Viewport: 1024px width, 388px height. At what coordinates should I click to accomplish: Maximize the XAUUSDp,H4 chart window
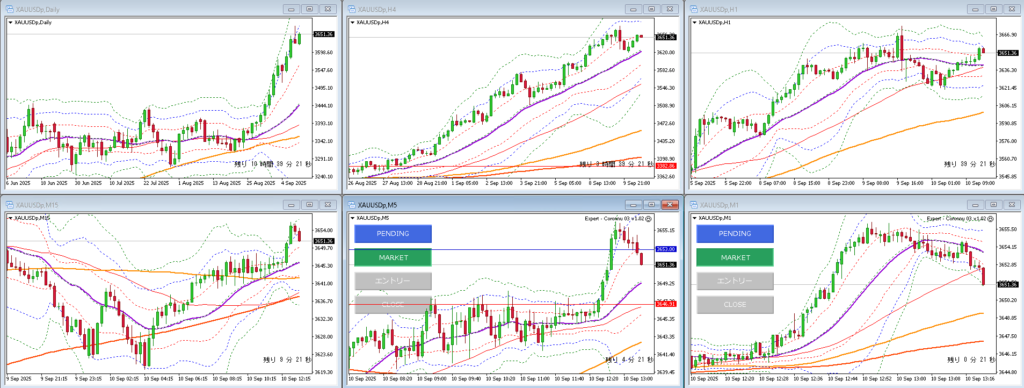pyautogui.click(x=652, y=9)
